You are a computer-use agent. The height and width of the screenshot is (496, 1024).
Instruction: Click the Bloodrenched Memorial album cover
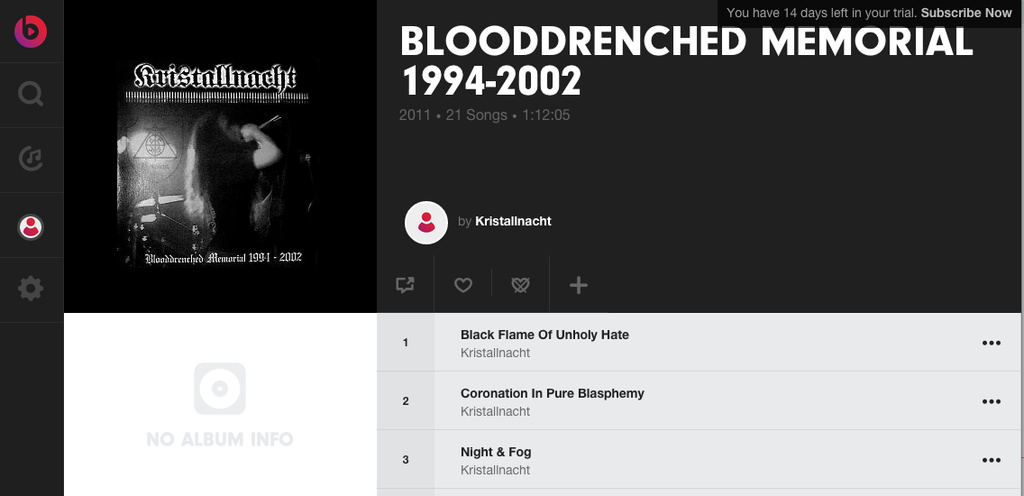[217, 163]
